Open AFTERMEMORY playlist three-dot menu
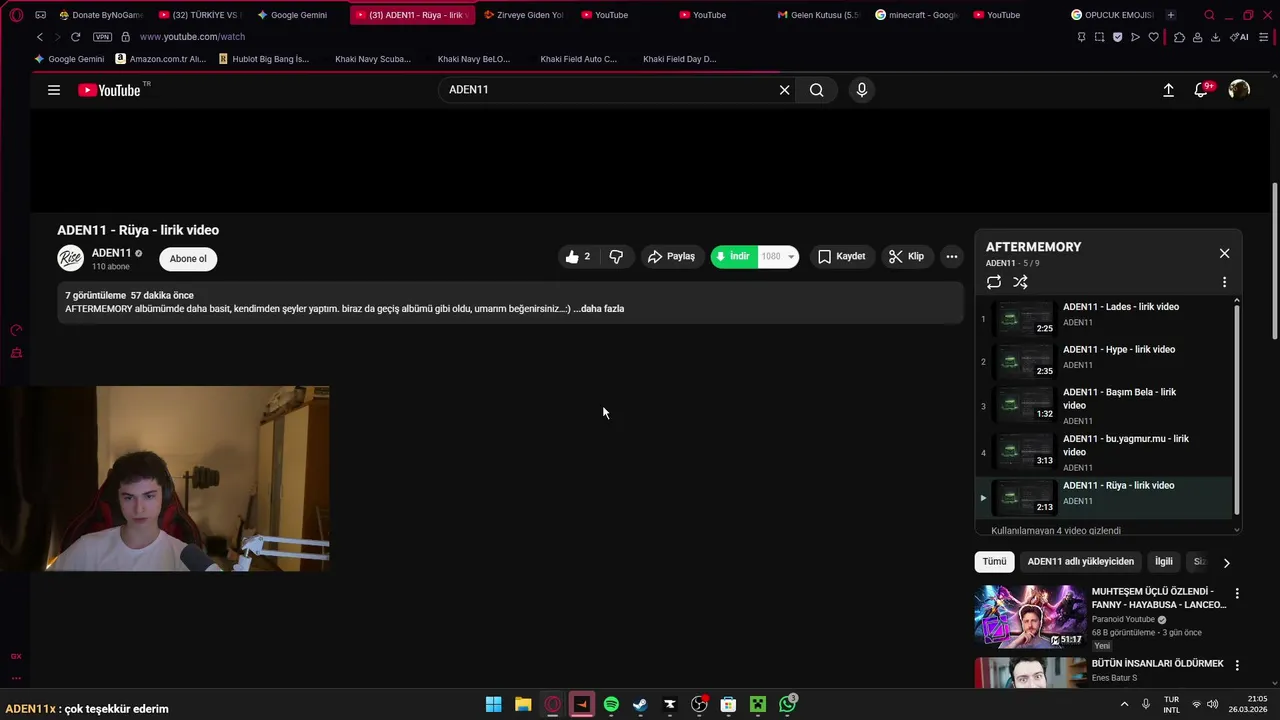 pyautogui.click(x=1224, y=282)
